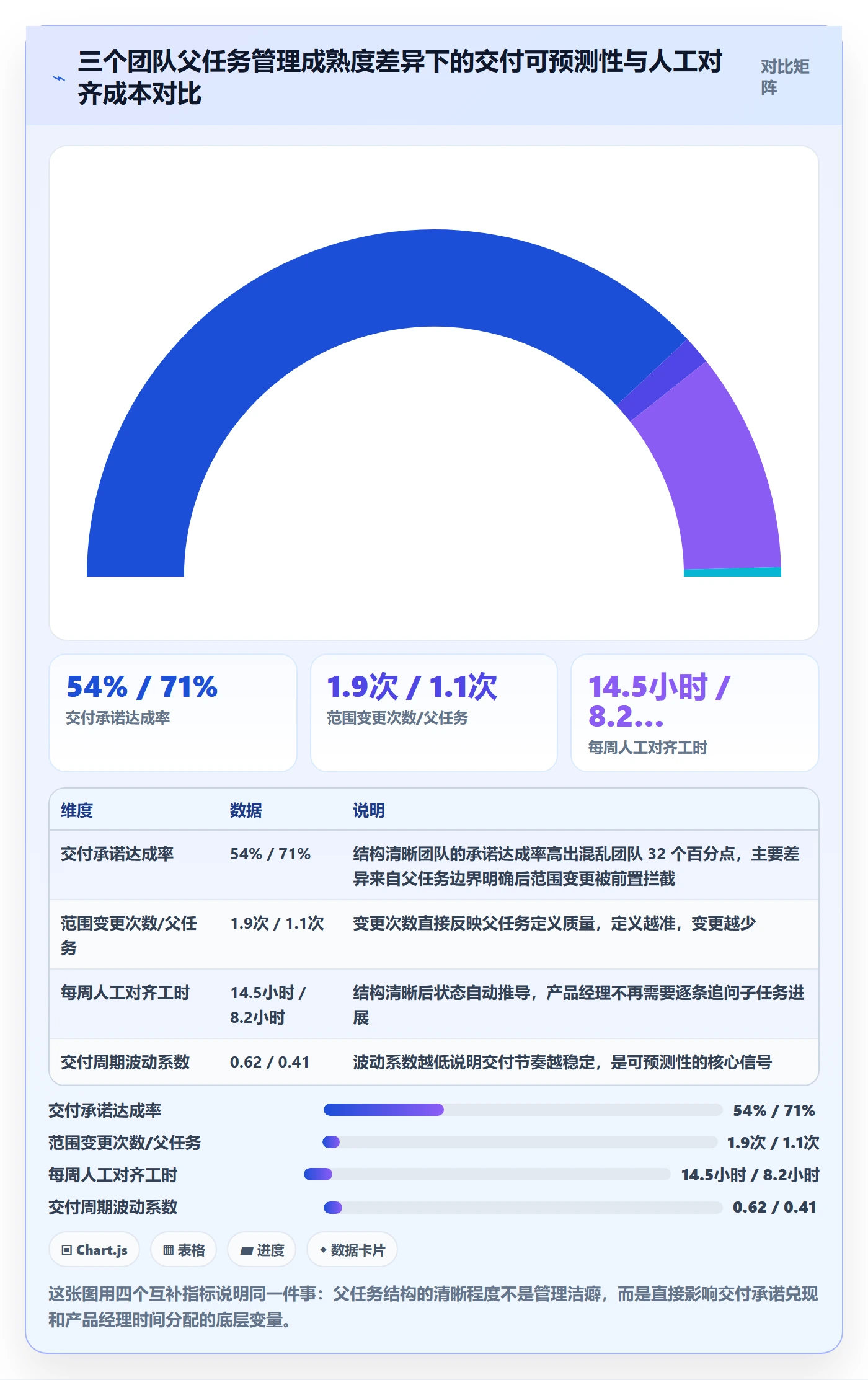This screenshot has height=1380, width=868.
Task: Click the narrow indigo gauge segment
Action: coord(662,381)
